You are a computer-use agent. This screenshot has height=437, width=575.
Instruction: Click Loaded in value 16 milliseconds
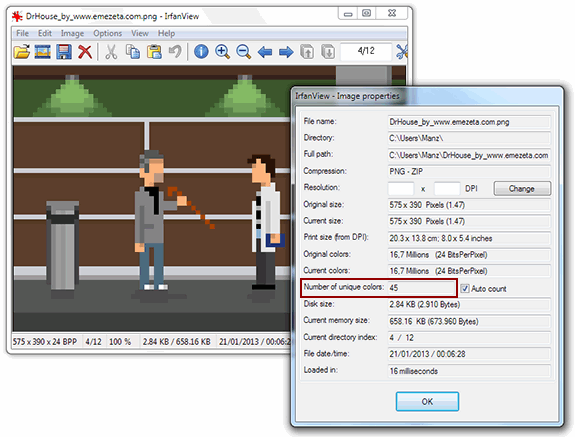pos(469,371)
